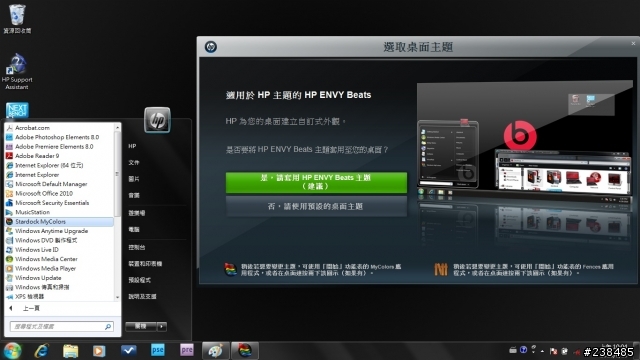Click the MyColors taskbar button
The image size is (640, 360).
(245, 351)
